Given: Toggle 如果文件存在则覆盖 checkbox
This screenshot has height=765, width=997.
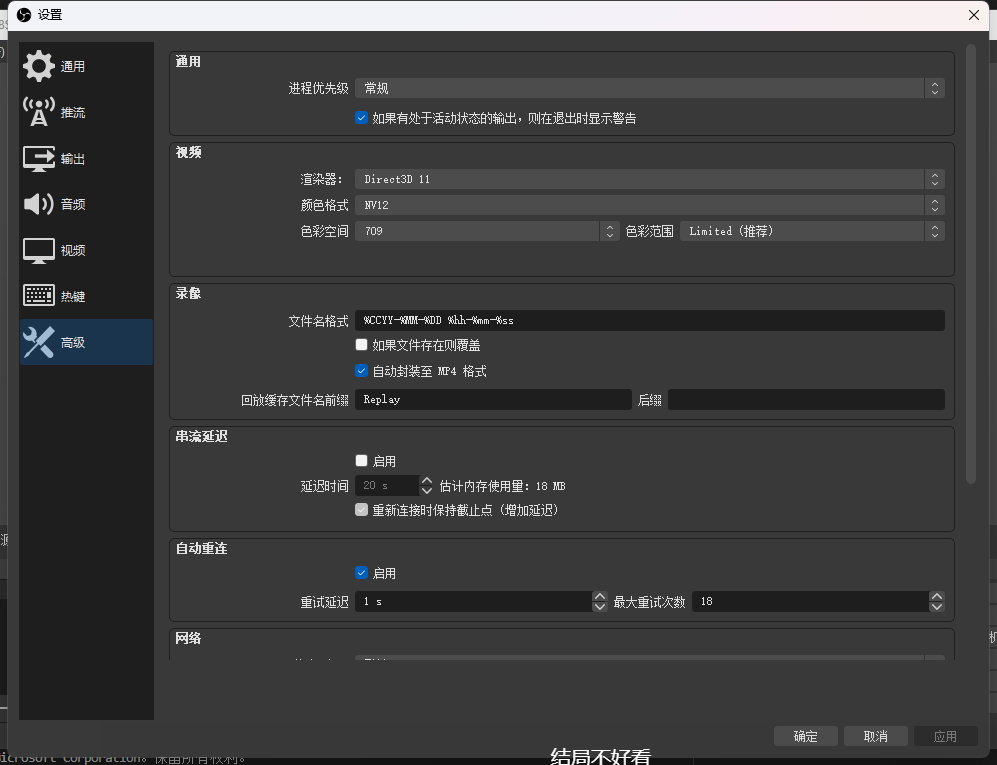Looking at the screenshot, I should [x=362, y=345].
